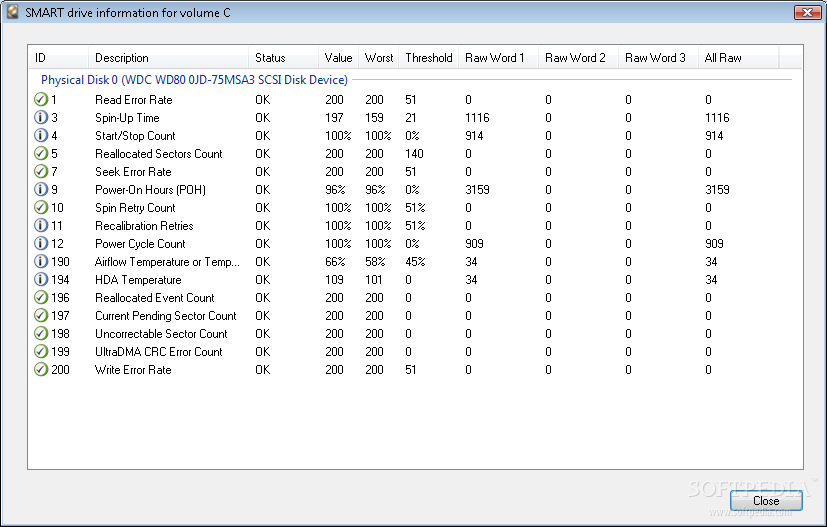Click the check icon for Write Error Rate
This screenshot has height=527, width=827.
tap(41, 369)
